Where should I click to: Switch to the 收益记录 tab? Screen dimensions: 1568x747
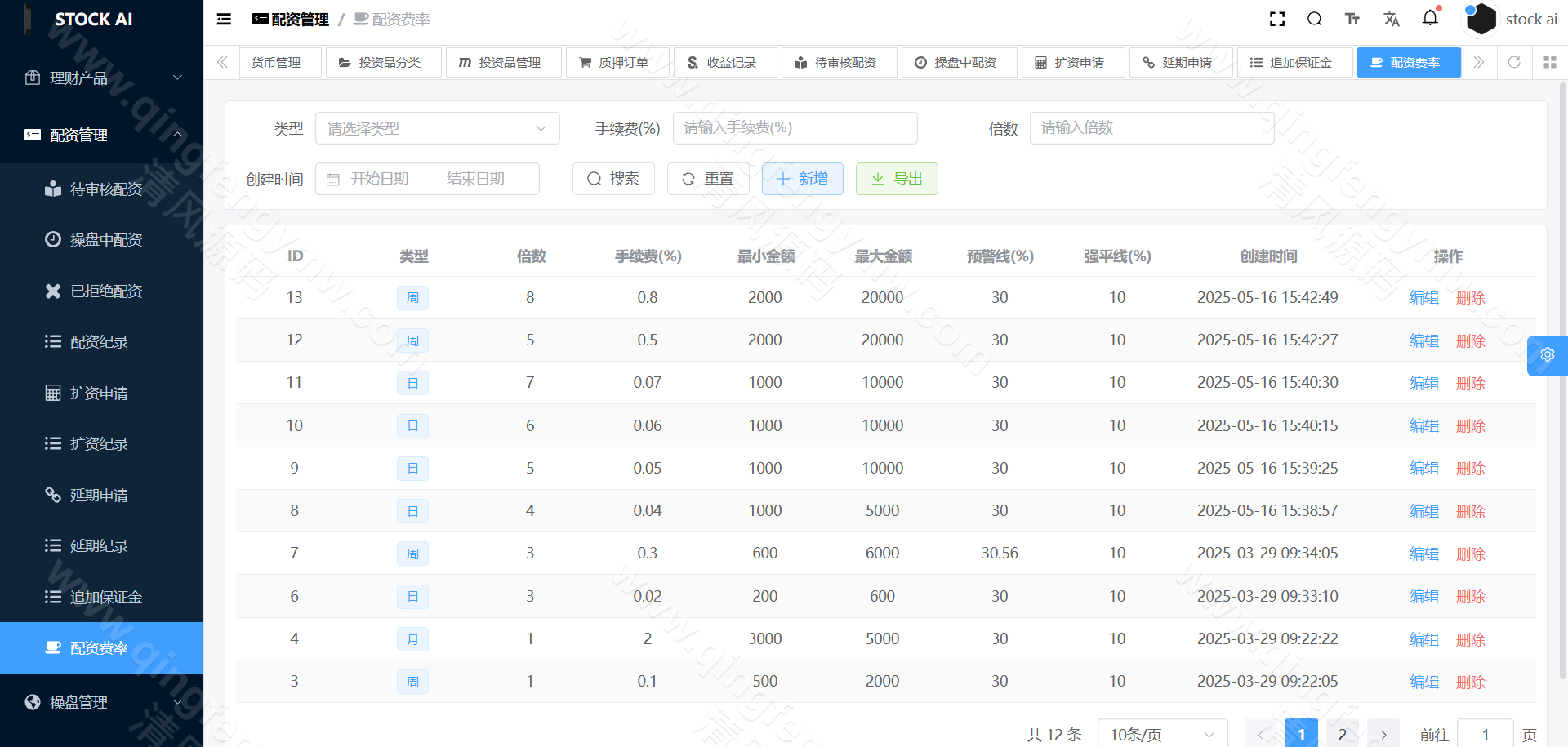click(x=725, y=62)
